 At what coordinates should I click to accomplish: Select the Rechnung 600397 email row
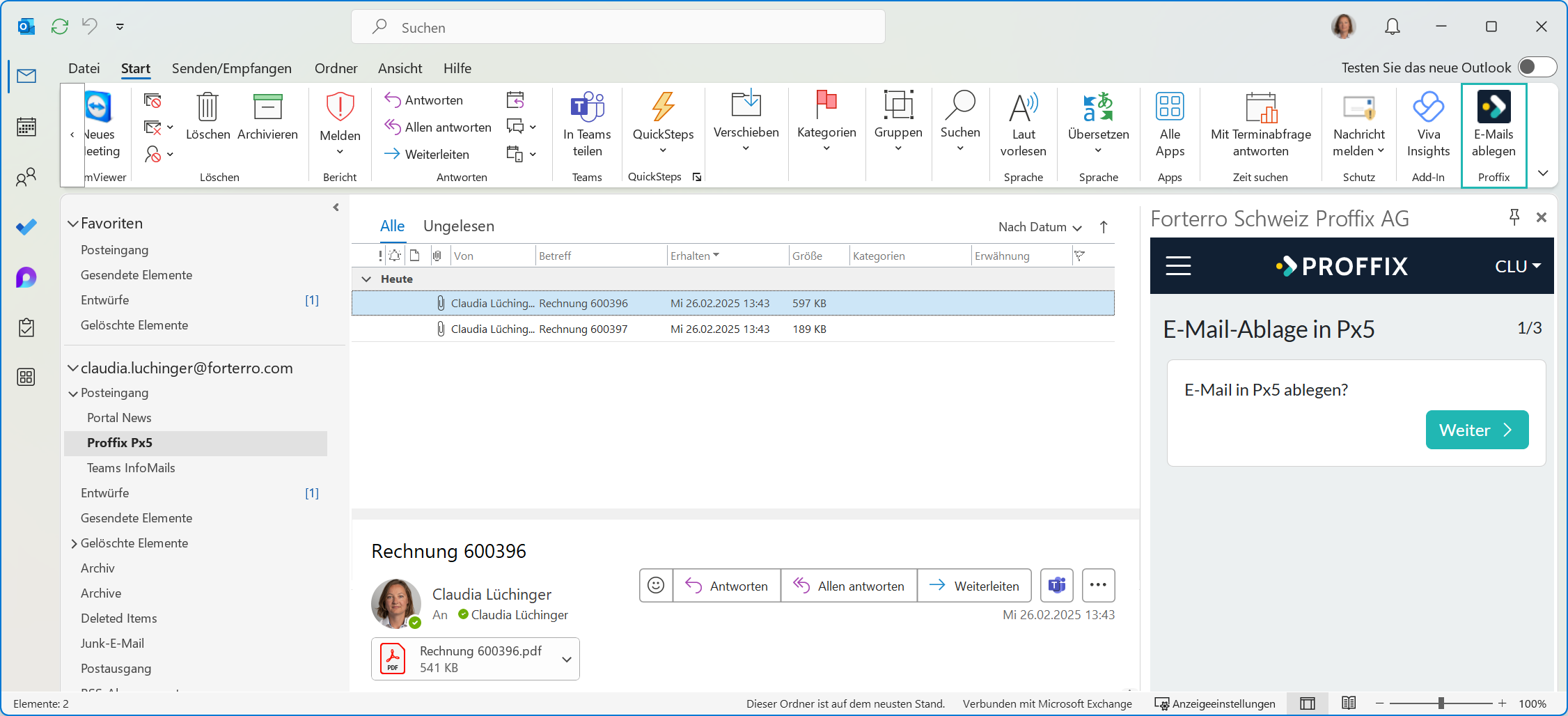pos(732,329)
